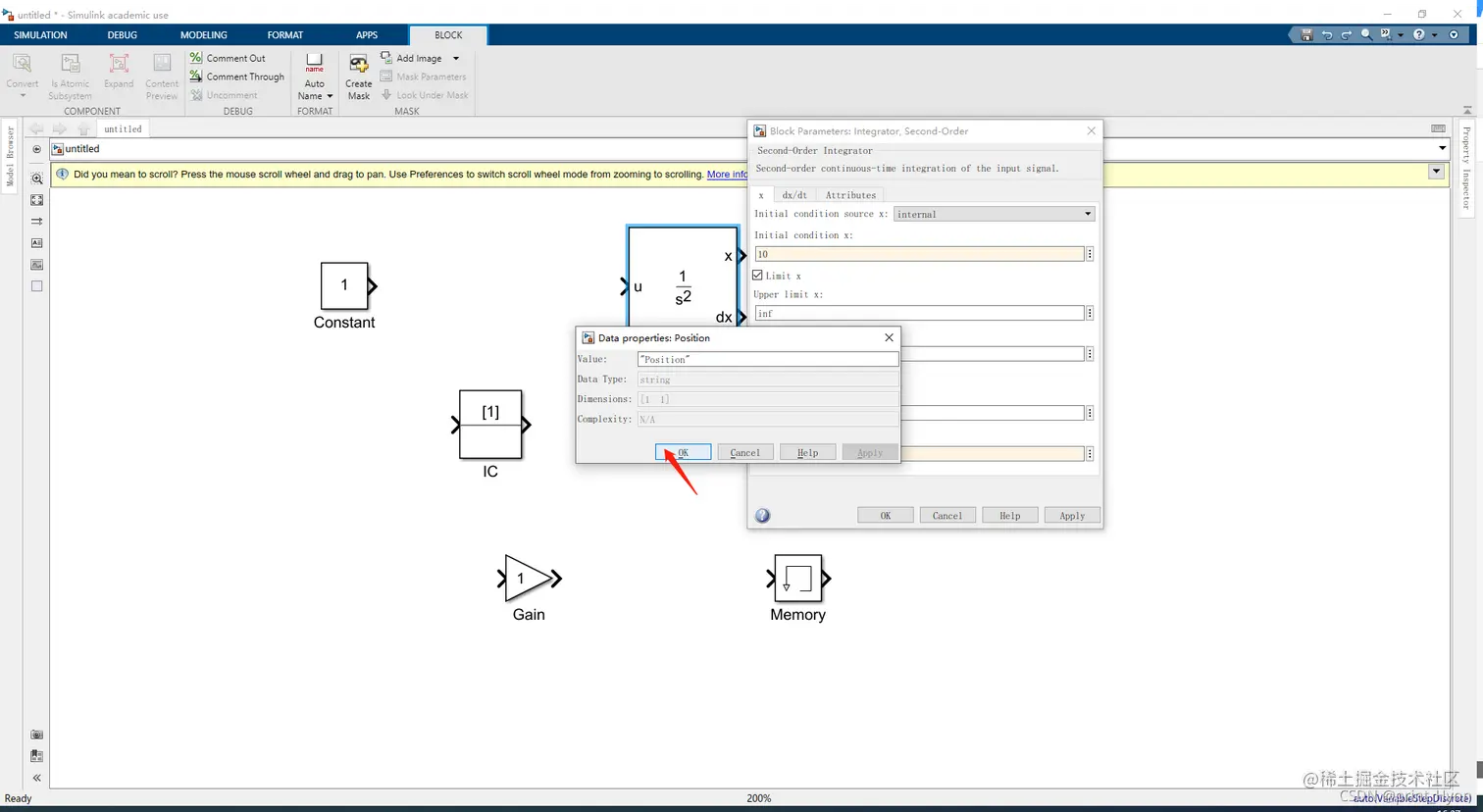This screenshot has height=812, width=1483.
Task: Click Comment Out
Action: 228,58
